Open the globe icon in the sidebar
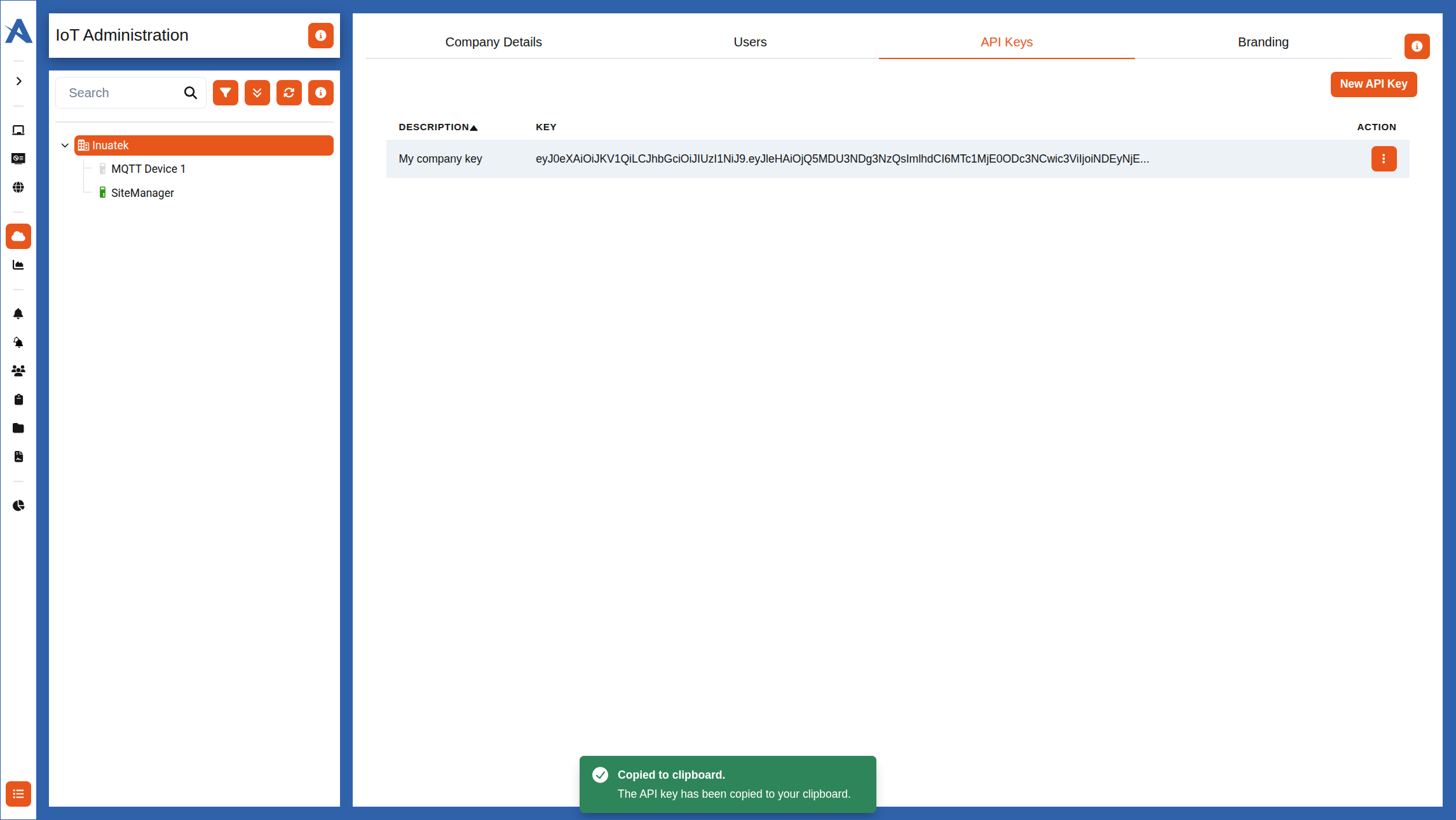Image resolution: width=1456 pixels, height=820 pixels. point(18,187)
